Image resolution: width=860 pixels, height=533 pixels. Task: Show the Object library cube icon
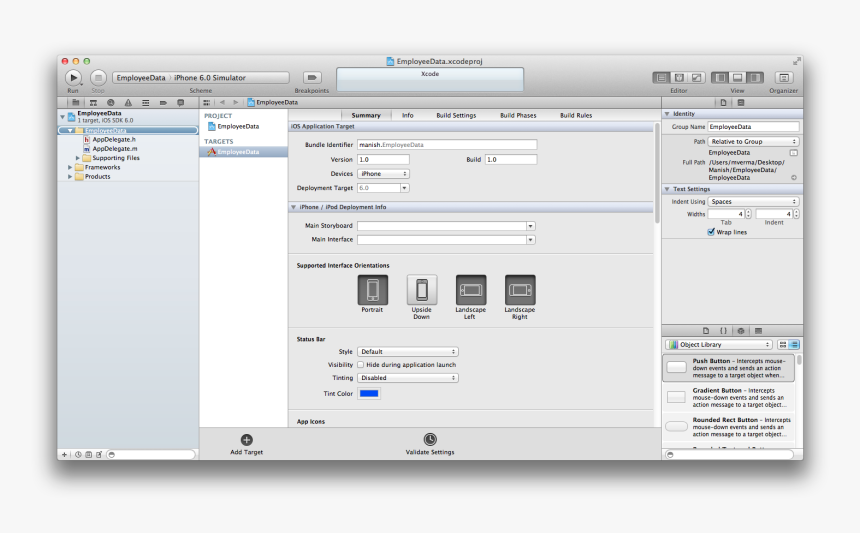click(741, 331)
